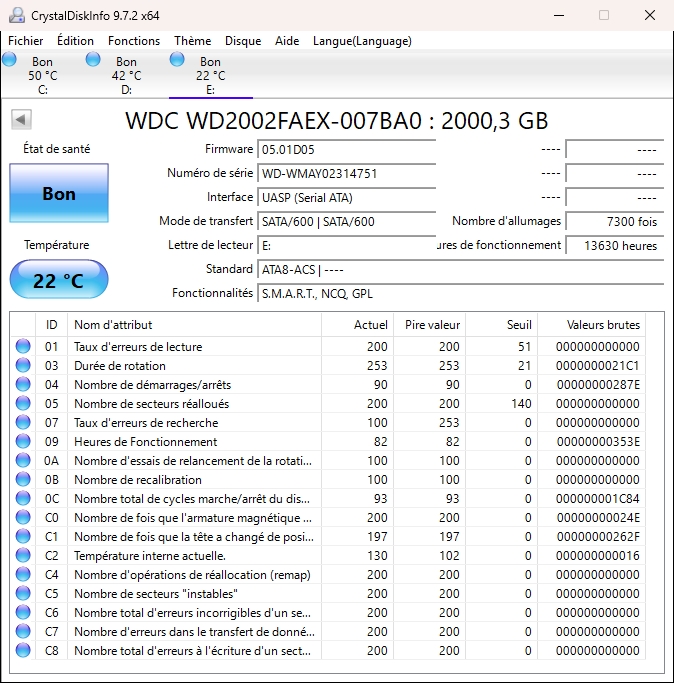The width and height of the screenshot is (674, 683).
Task: Open the Fonctions menu
Action: point(134,41)
